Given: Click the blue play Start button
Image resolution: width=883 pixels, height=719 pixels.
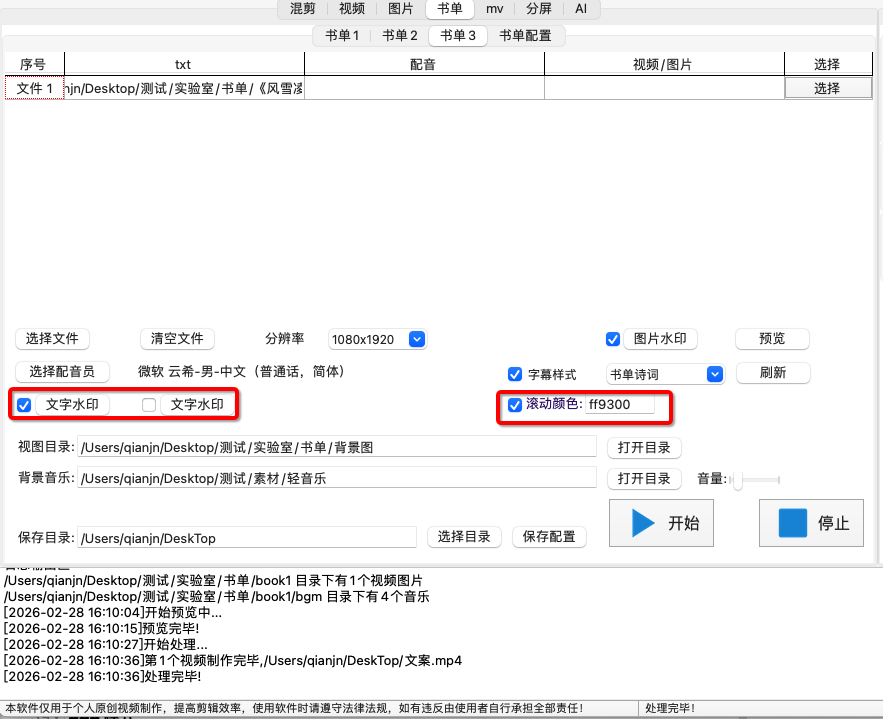Looking at the screenshot, I should pyautogui.click(x=663, y=523).
